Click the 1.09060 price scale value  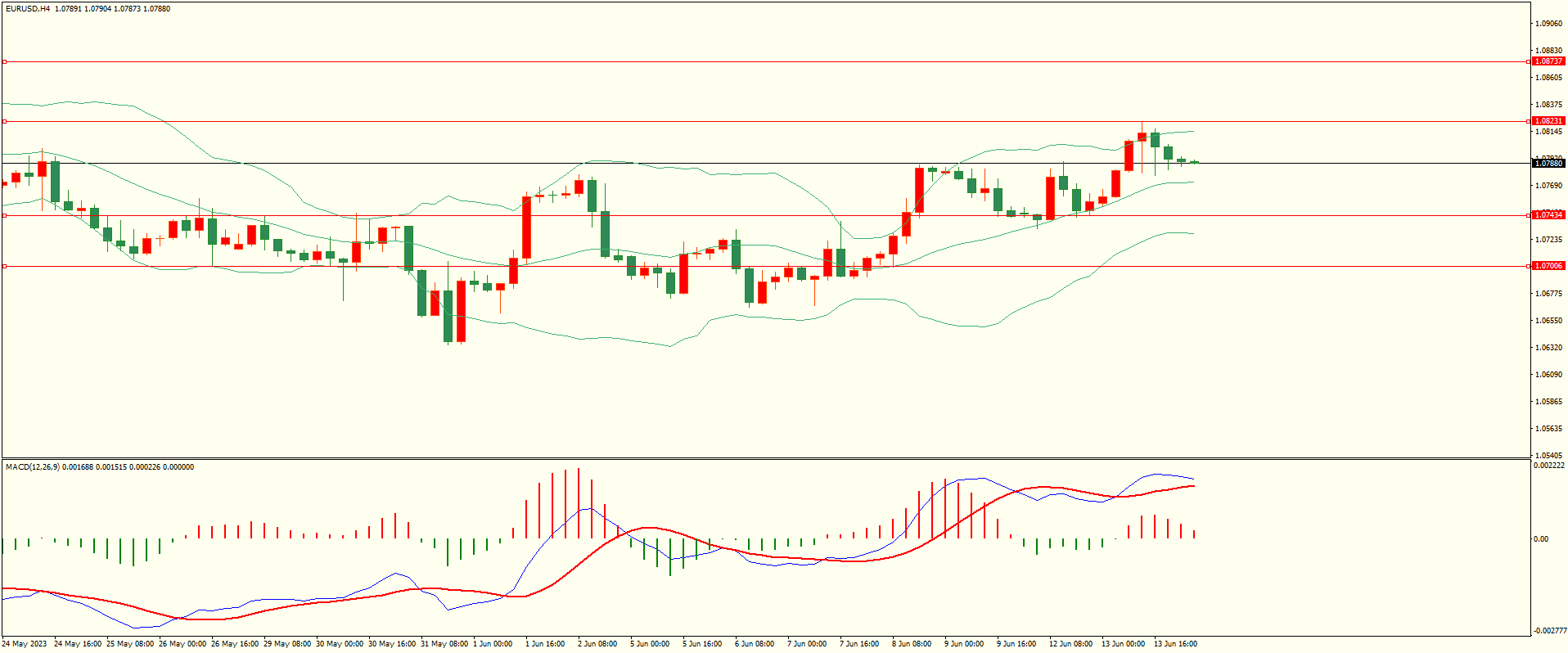[1548, 24]
